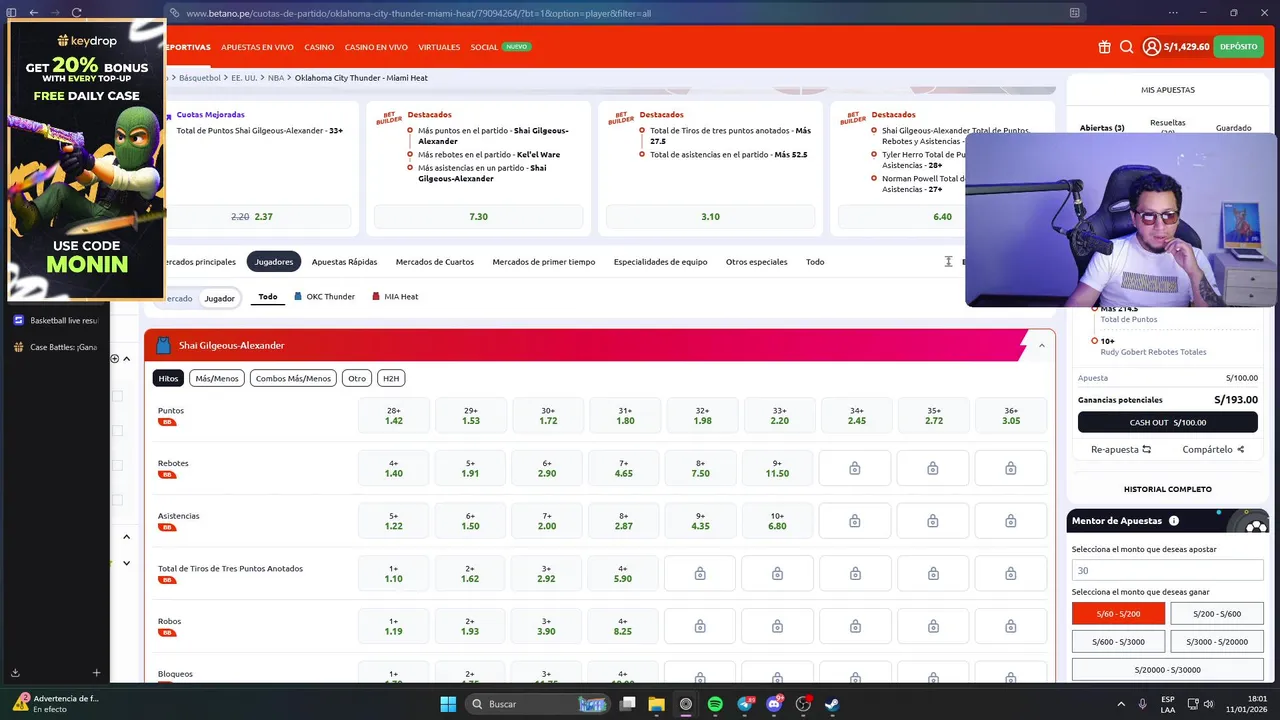
Task: Click the Shai Gilgeous-Alexander jersey icon
Action: (x=163, y=345)
